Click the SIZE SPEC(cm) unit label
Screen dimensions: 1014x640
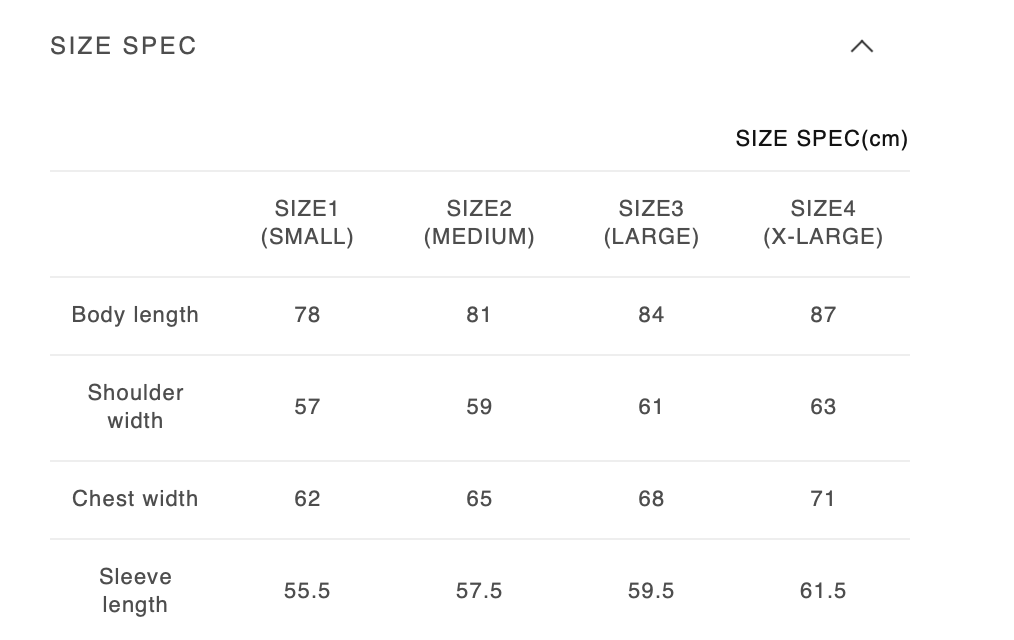coord(821,139)
